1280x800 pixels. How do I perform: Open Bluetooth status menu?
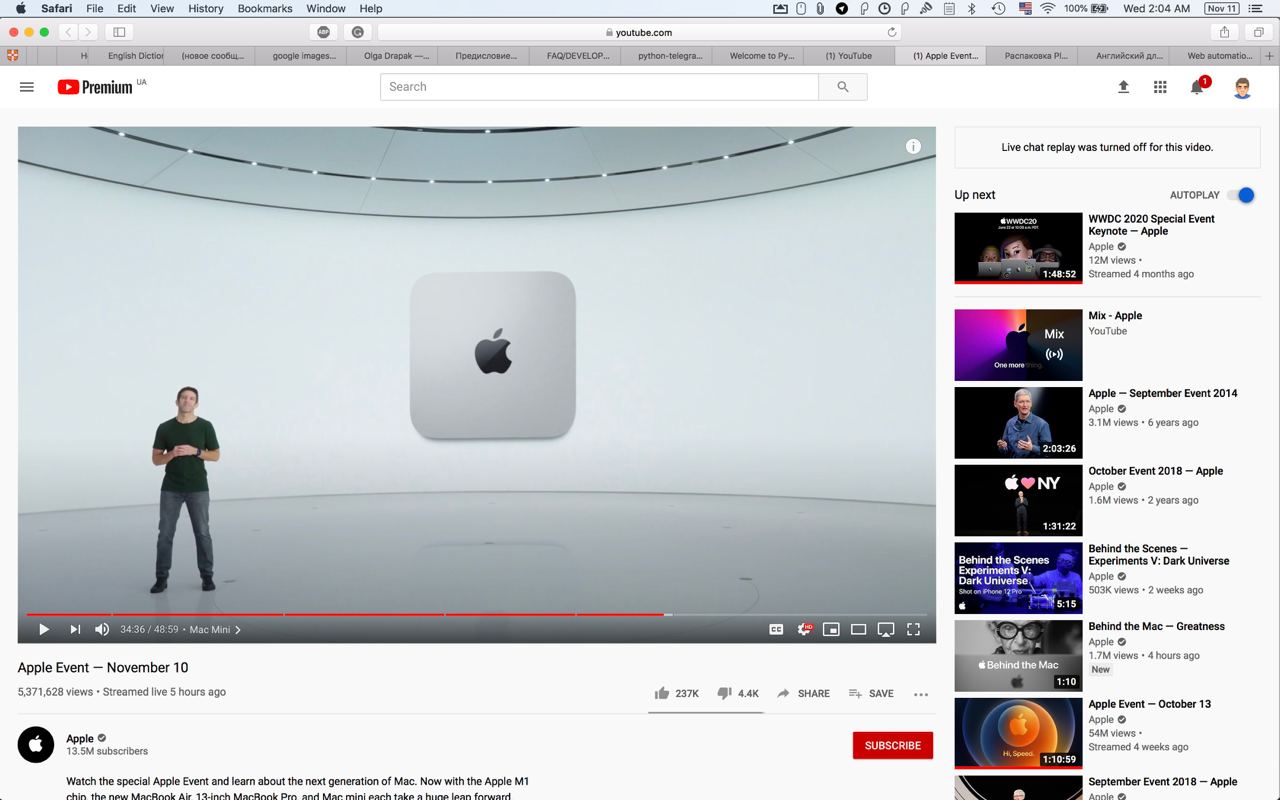pyautogui.click(x=971, y=8)
